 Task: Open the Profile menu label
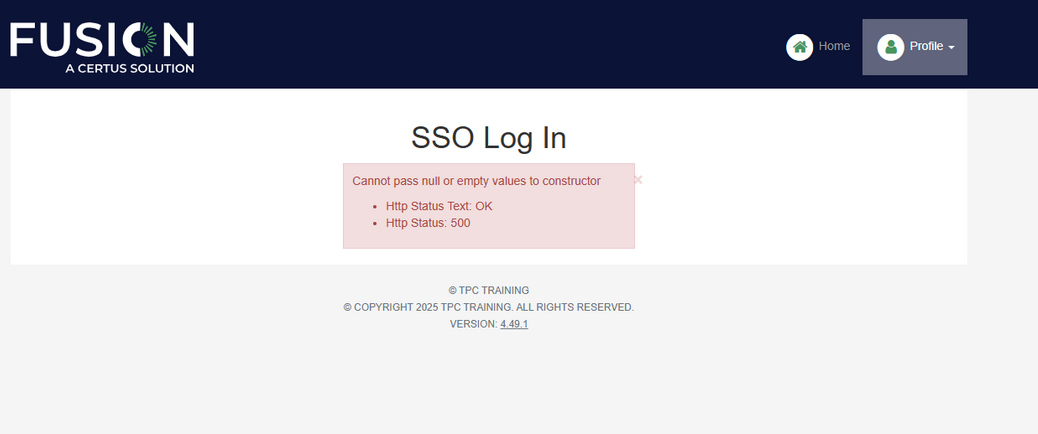[926, 46]
